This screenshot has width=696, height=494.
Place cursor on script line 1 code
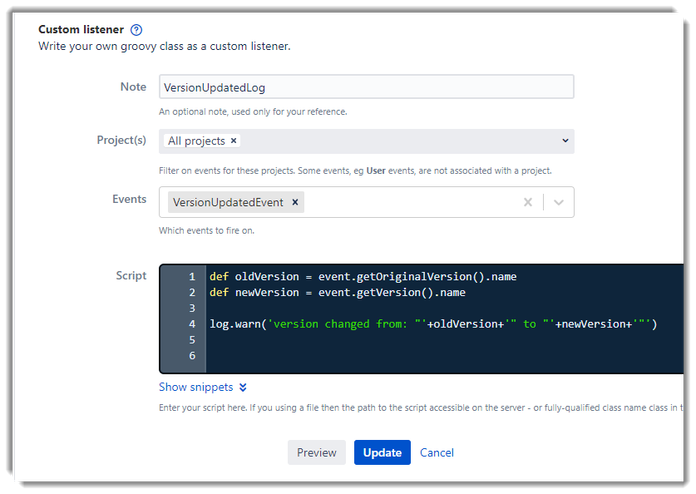[x=363, y=277]
